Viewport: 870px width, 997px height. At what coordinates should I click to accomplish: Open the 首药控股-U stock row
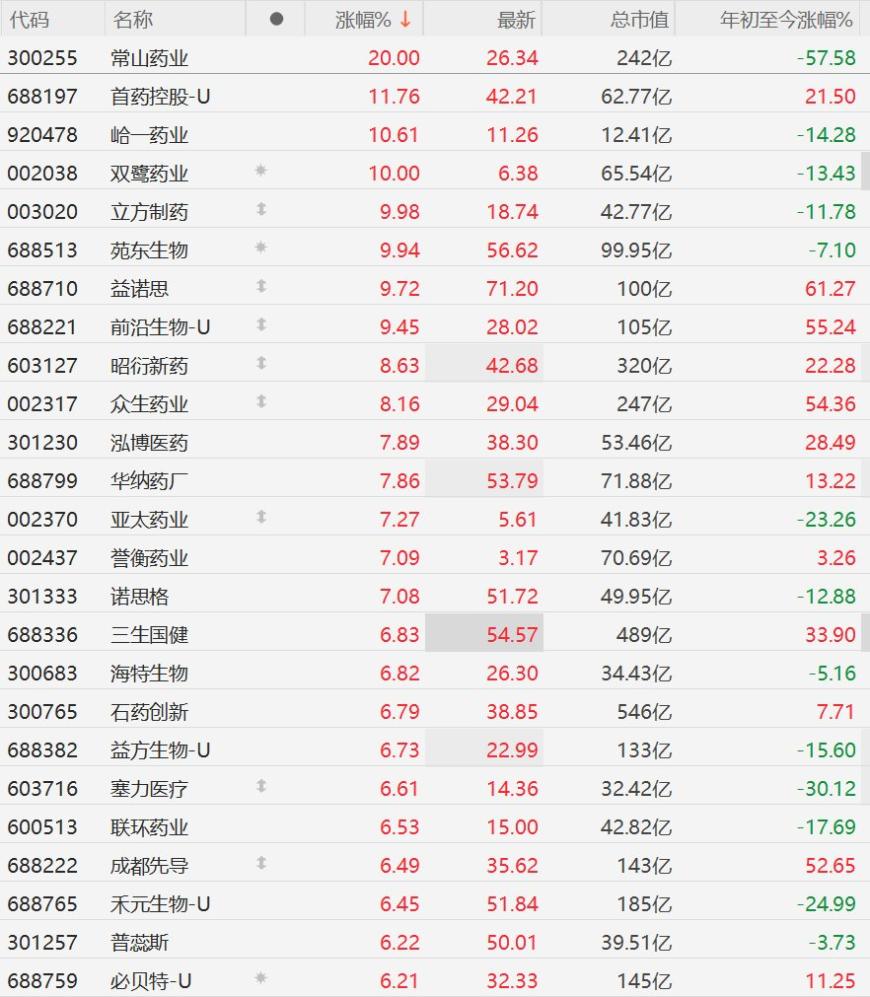pyautogui.click(x=435, y=96)
